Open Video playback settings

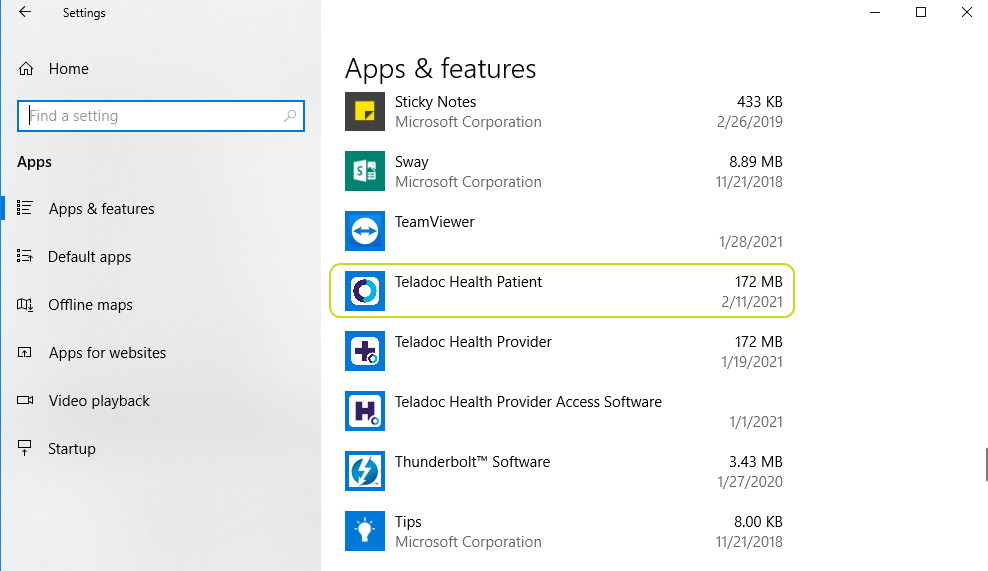pos(99,401)
